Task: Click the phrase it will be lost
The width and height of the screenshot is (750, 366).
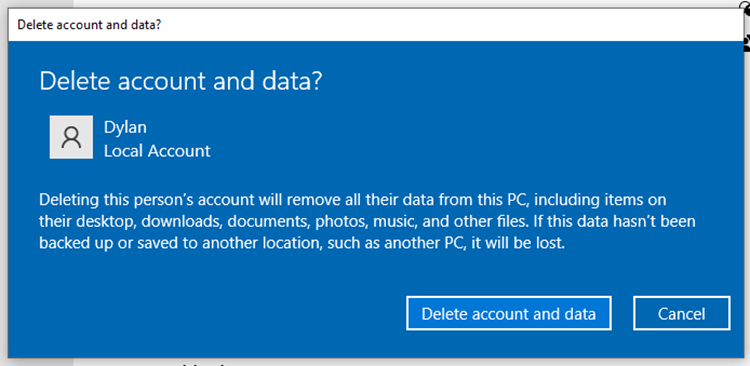Action: pos(518,243)
